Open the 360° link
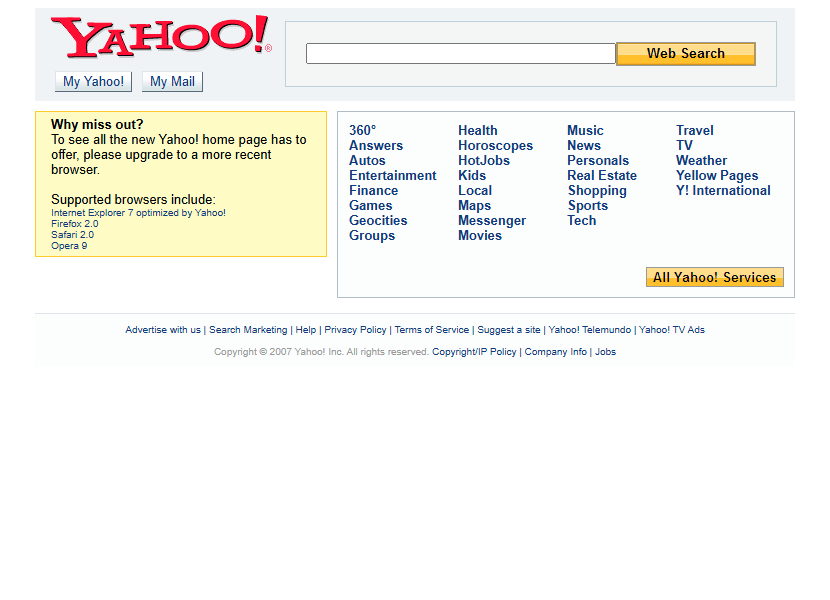830x600 pixels. pos(363,130)
